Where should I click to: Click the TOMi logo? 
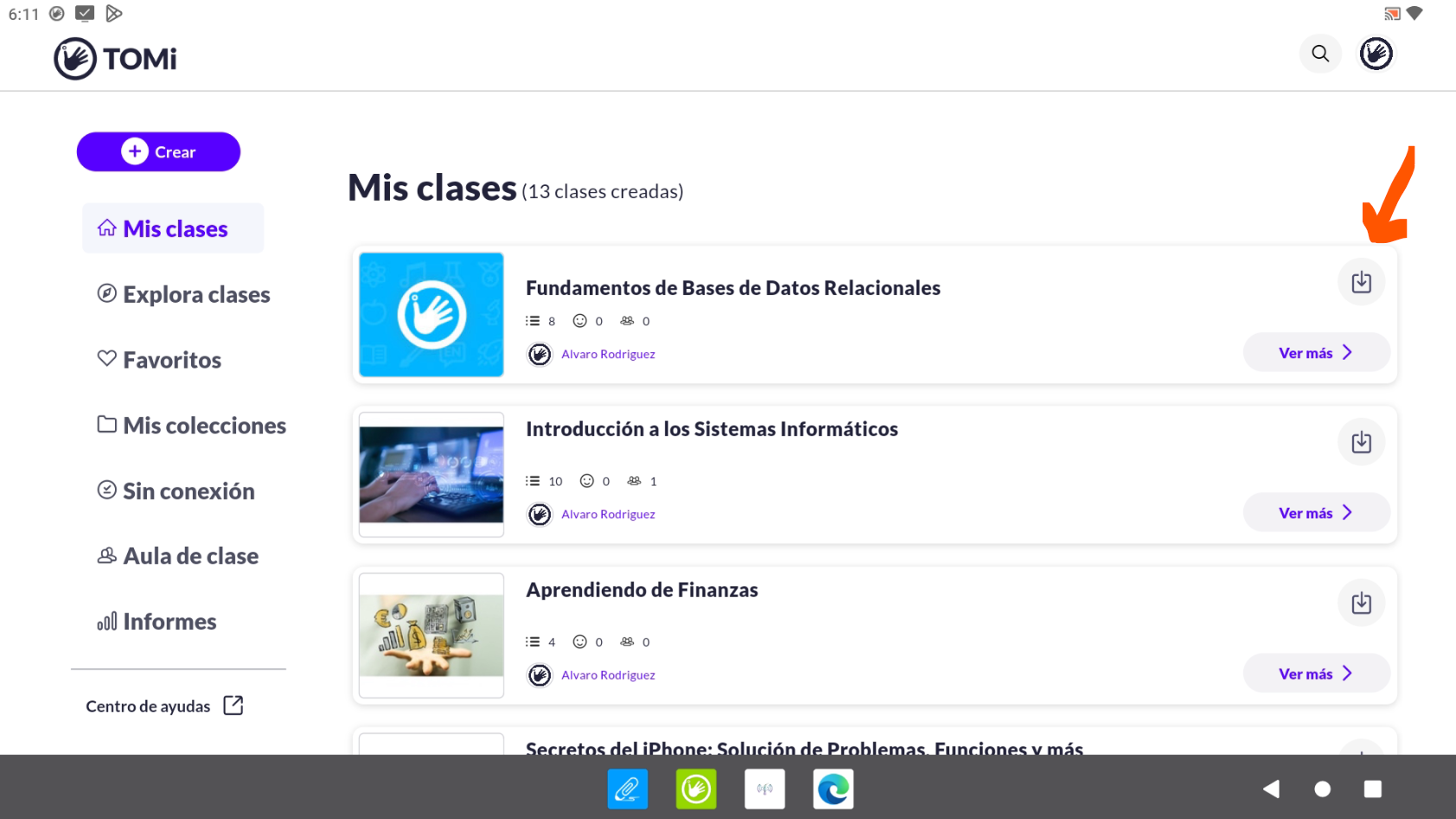click(116, 59)
